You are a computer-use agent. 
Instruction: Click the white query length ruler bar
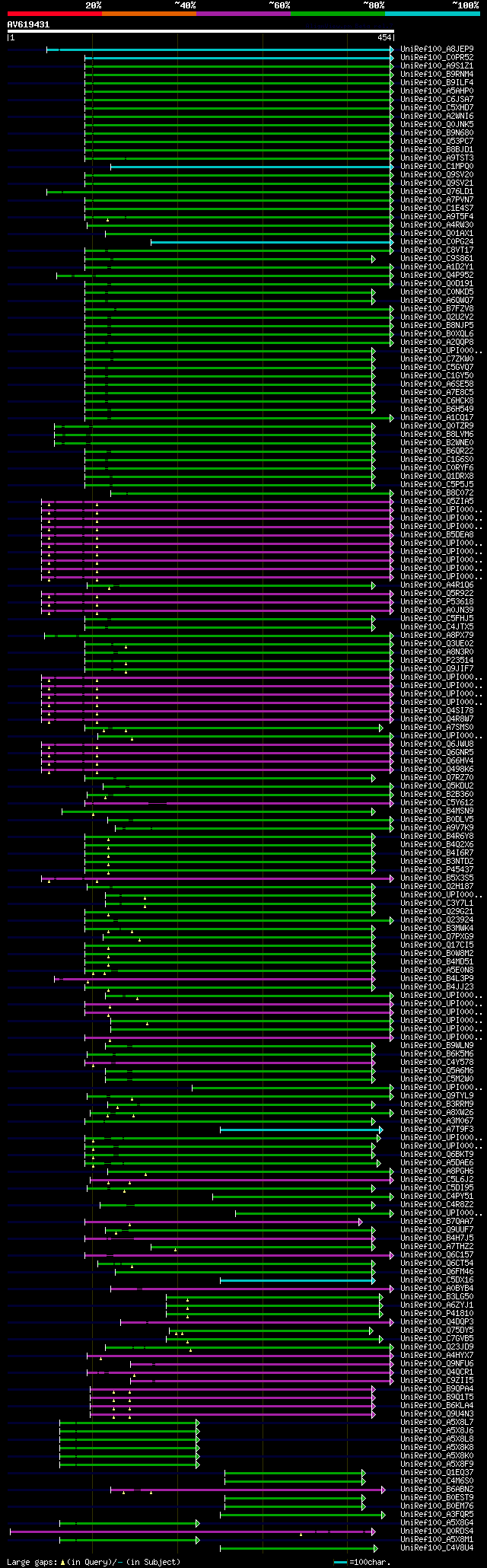[x=201, y=31]
